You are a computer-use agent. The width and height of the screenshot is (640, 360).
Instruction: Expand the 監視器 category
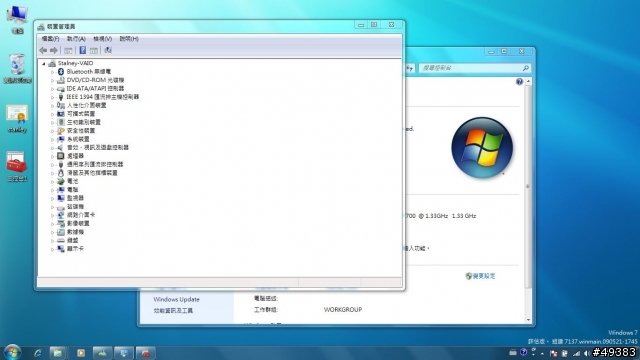click(52, 198)
